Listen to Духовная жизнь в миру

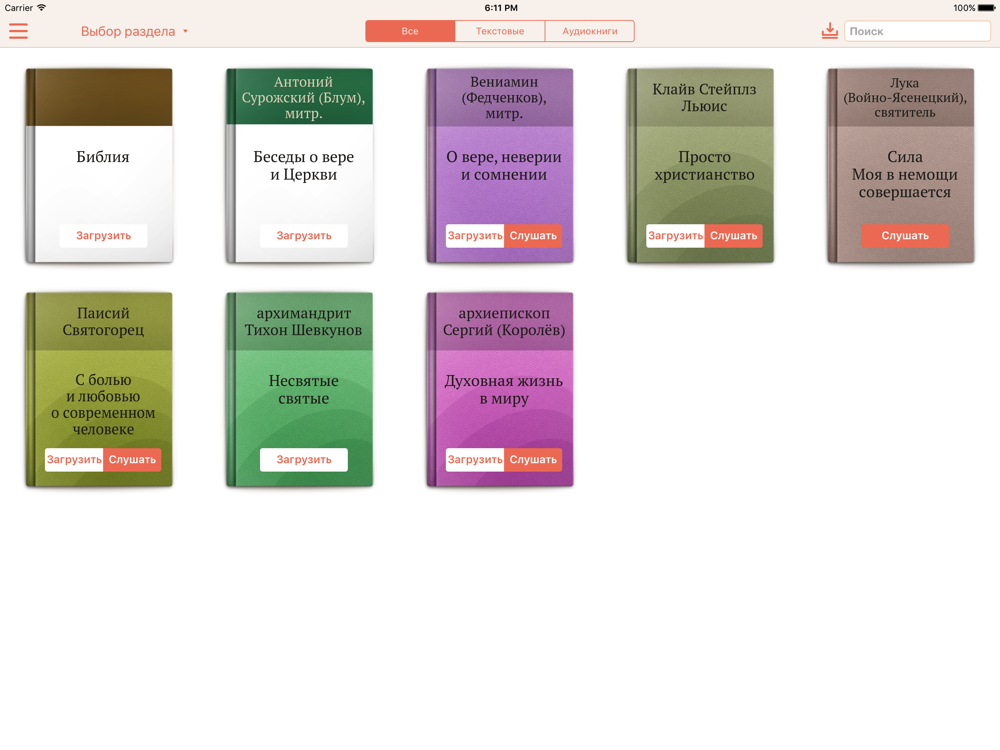tap(533, 459)
